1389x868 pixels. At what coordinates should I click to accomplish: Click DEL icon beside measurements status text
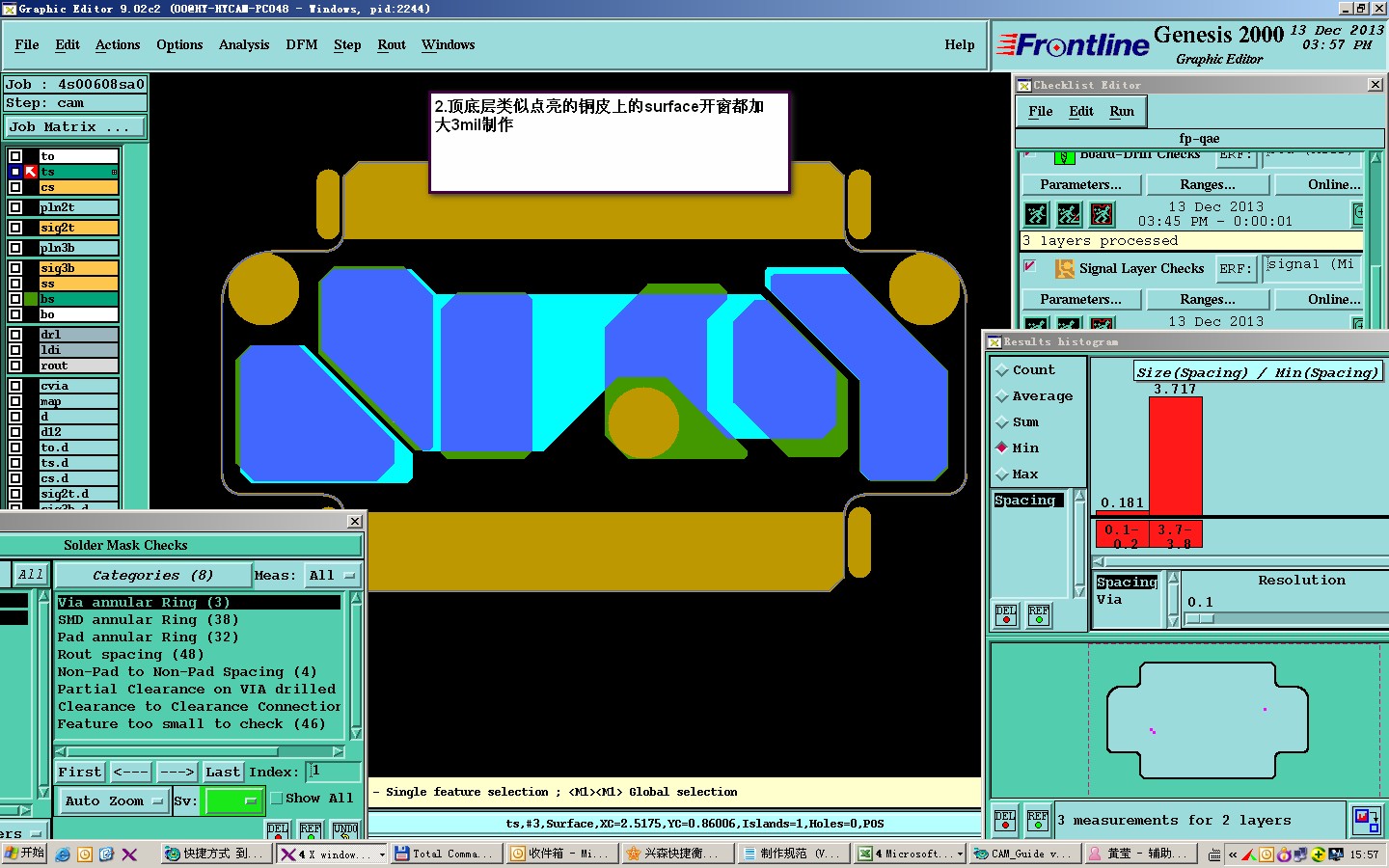click(x=1005, y=821)
